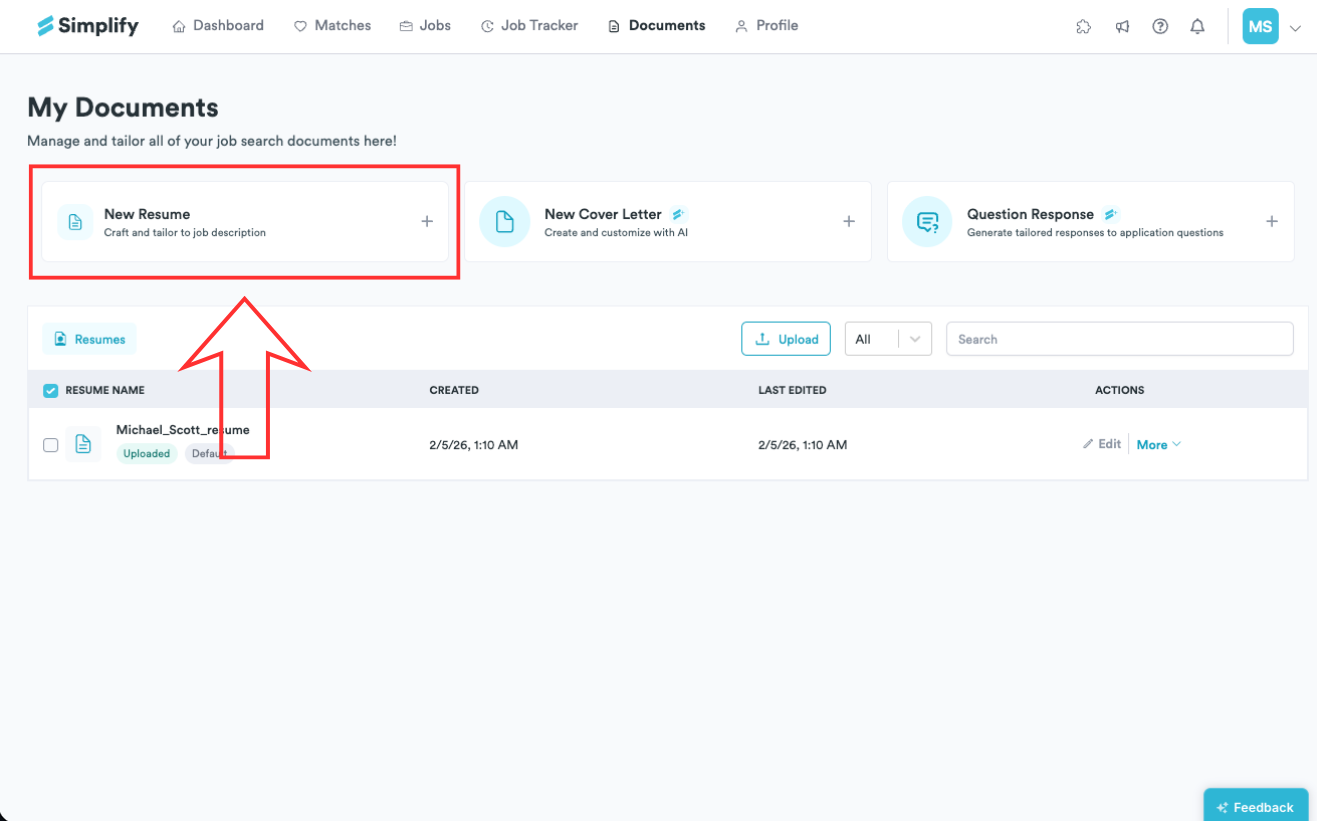Open the Jobs page
Image resolution: width=1317 pixels, height=821 pixels.
coord(425,26)
